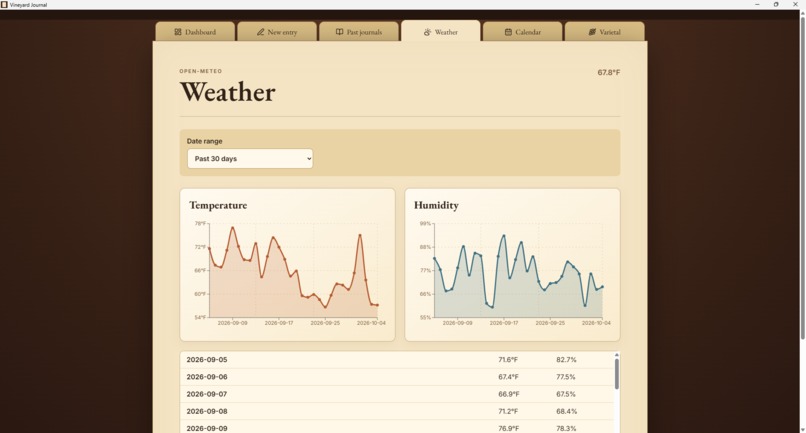Screen dimensions: 806x433
Task: Click the 67.4°F temperature cell
Action: 508,377
